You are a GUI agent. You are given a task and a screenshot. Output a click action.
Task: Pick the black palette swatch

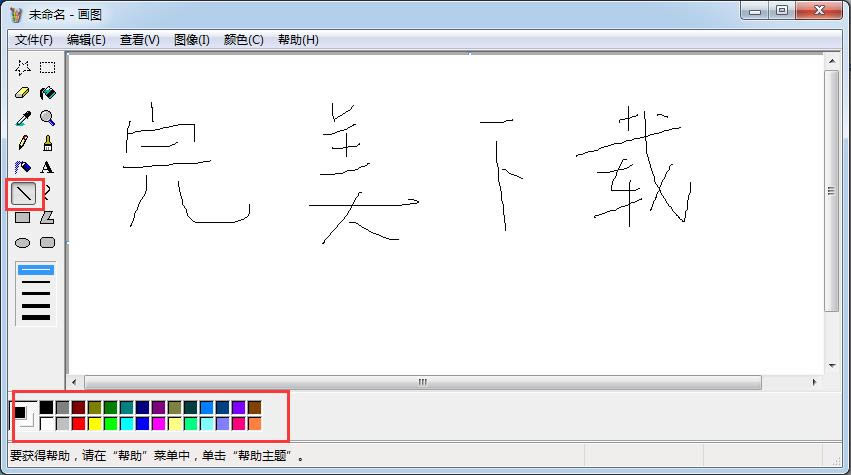click(x=47, y=407)
